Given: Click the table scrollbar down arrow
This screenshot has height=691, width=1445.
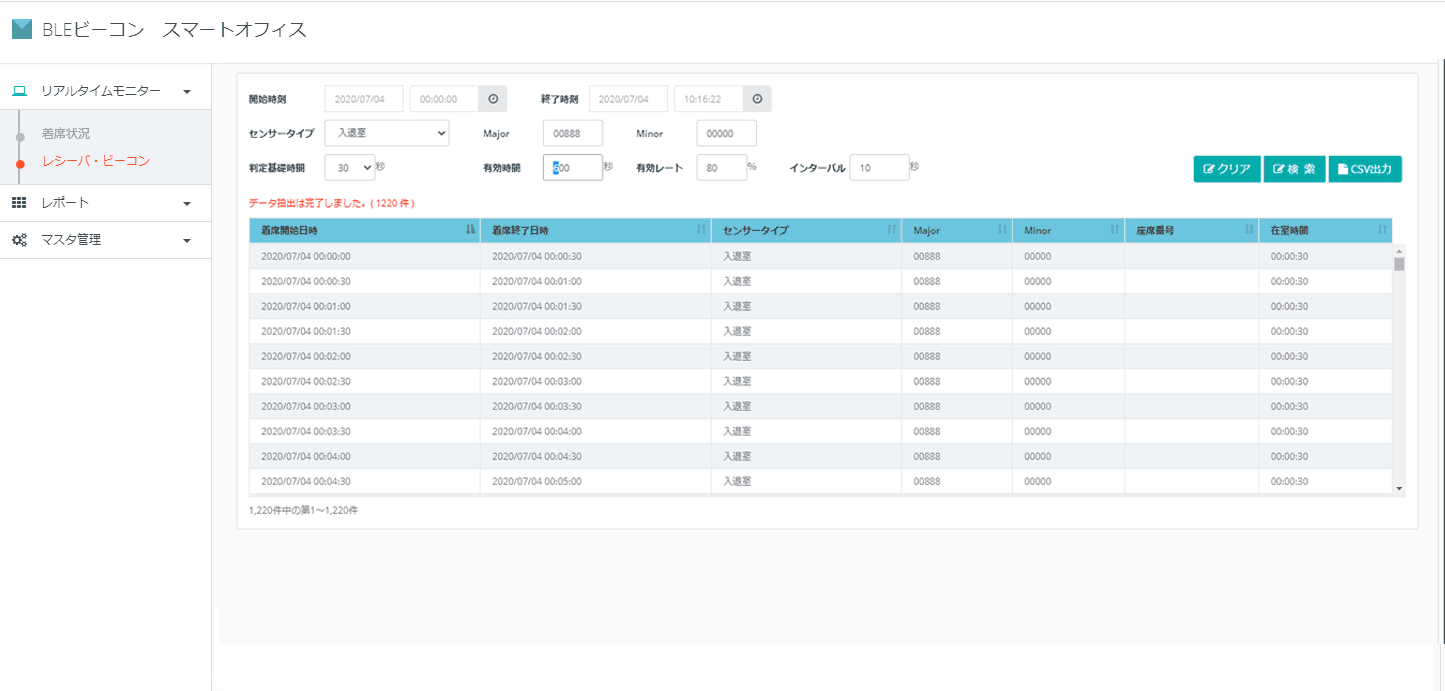Looking at the screenshot, I should [1399, 489].
